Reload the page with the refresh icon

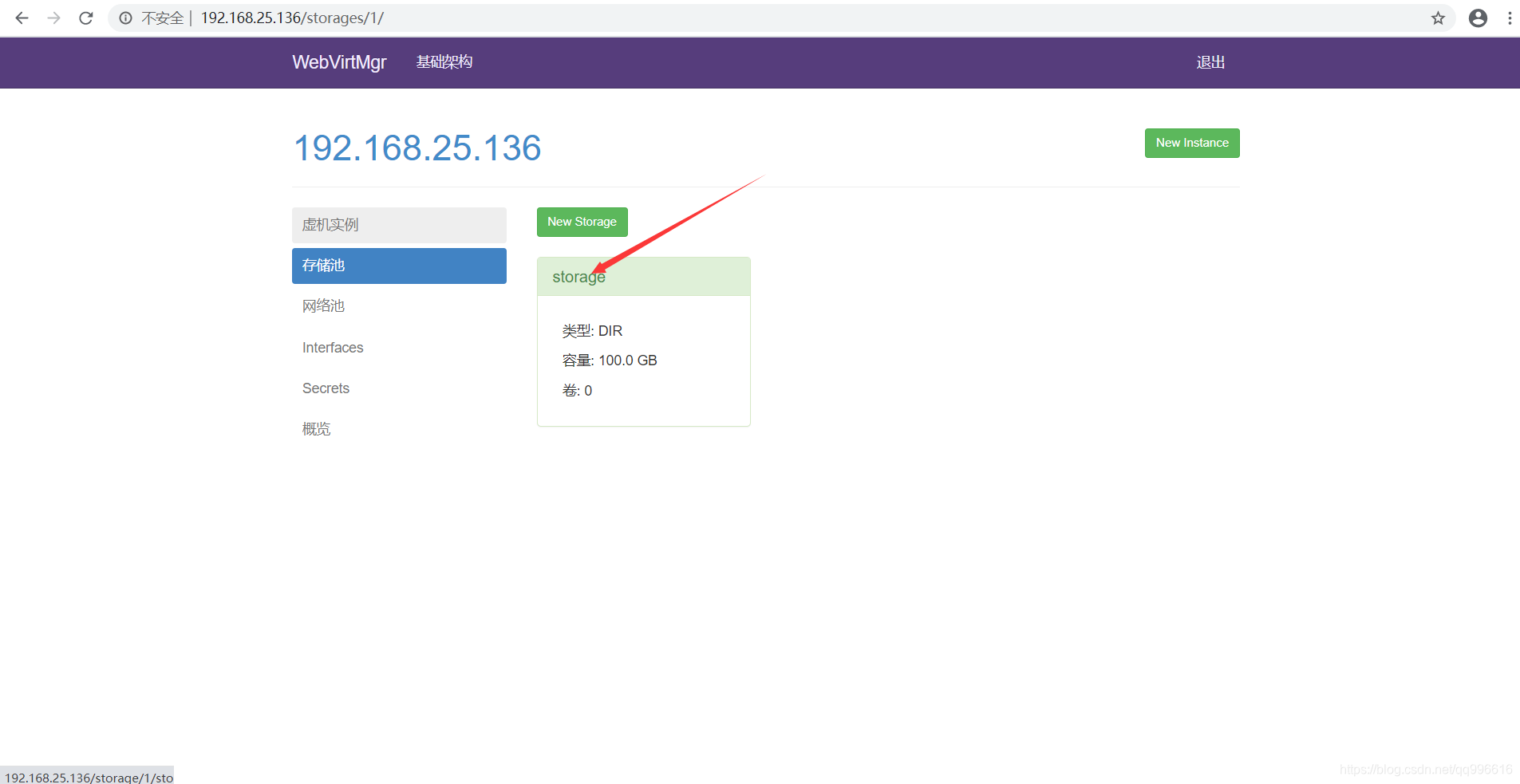click(86, 18)
